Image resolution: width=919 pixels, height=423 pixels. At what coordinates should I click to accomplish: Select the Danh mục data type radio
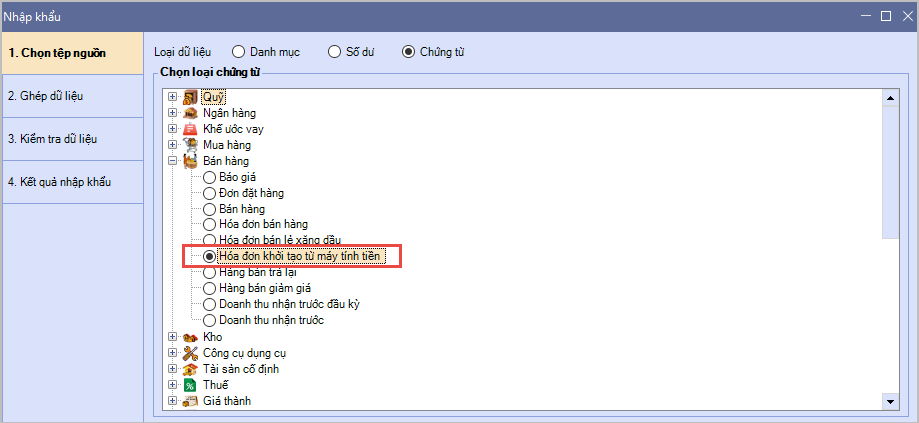[239, 51]
